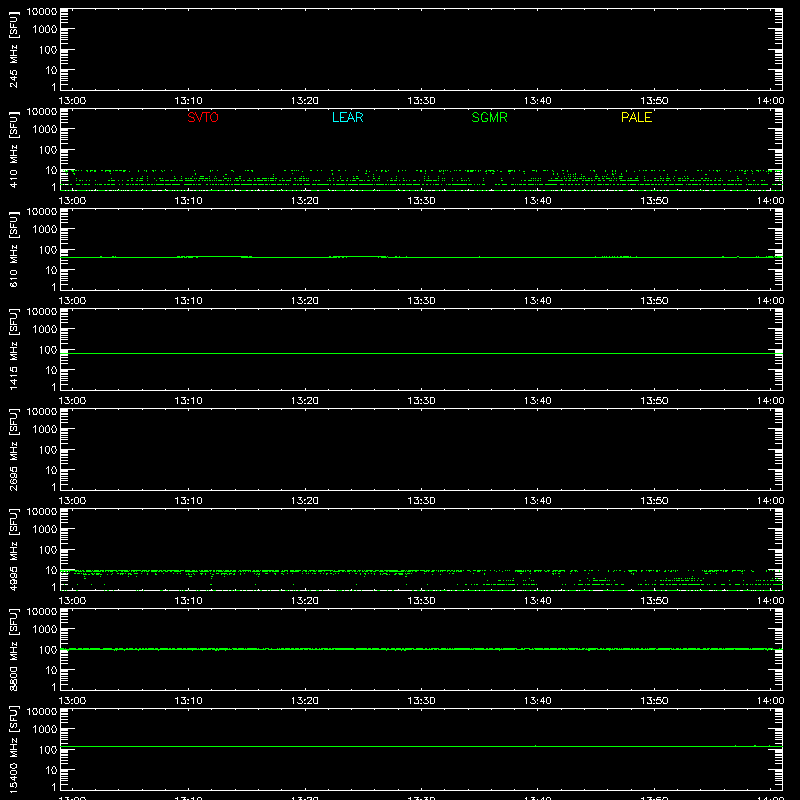Viewport: 800px width, 800px height.
Task: Select the 4995 MHz [SFU] axis title
Action: [14, 549]
